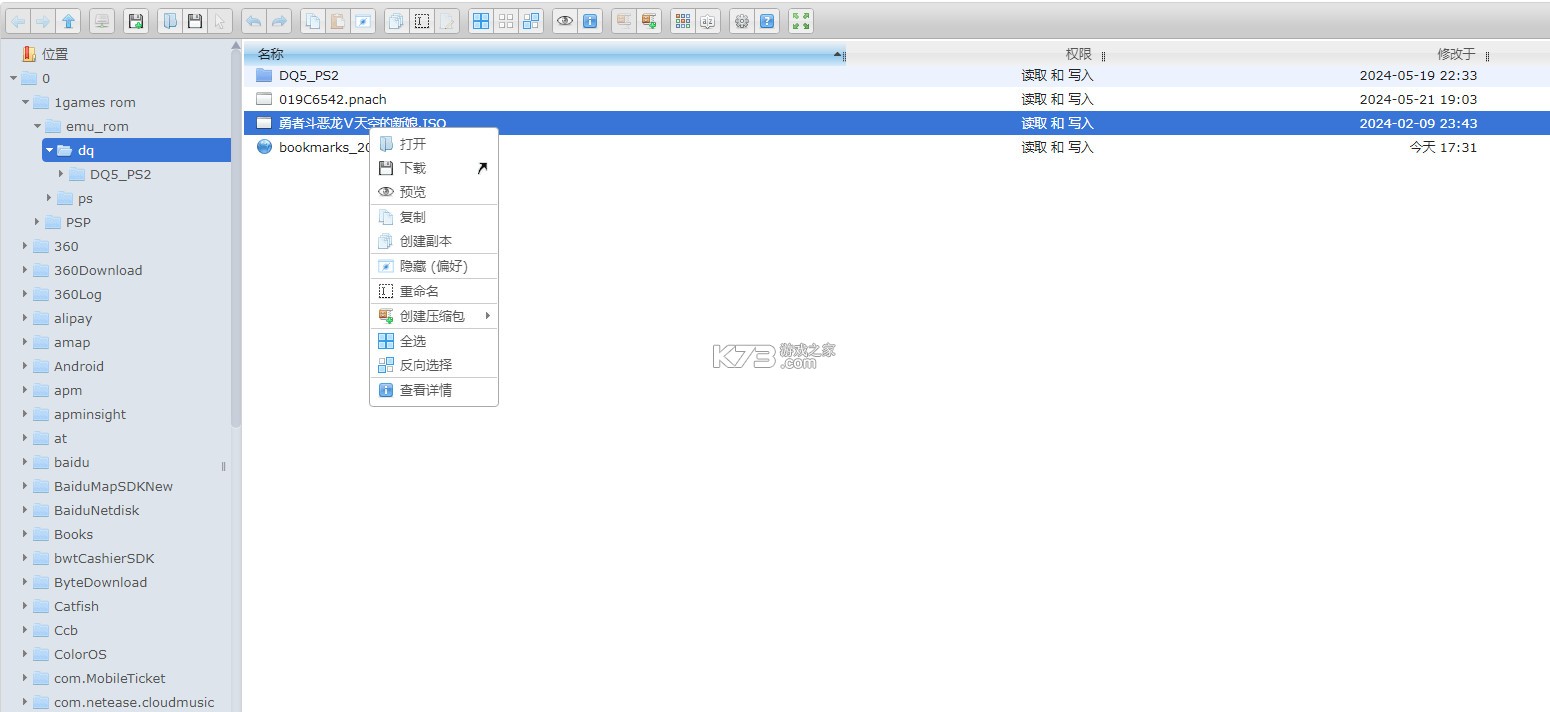Click the create archive icon in the toolbar
The image size is (1550, 712).
pos(648,20)
